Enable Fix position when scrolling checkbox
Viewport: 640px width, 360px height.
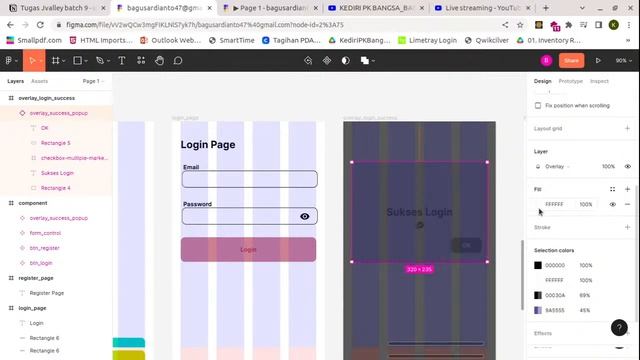click(538, 105)
